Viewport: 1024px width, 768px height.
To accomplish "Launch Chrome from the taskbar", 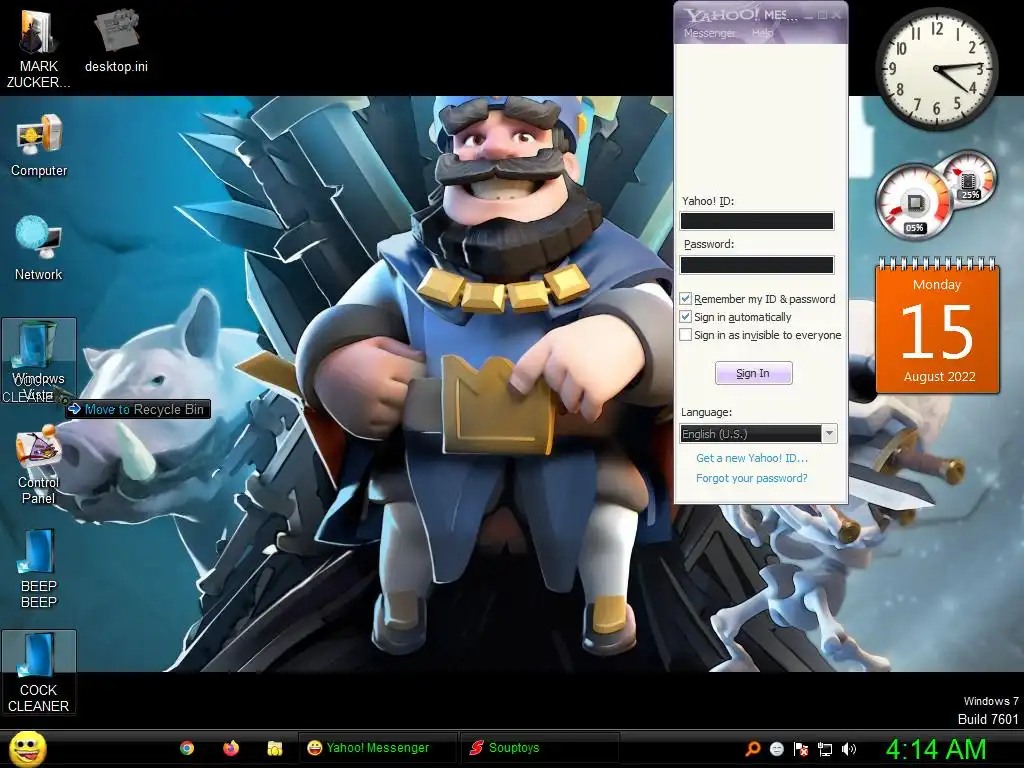I will [x=187, y=748].
